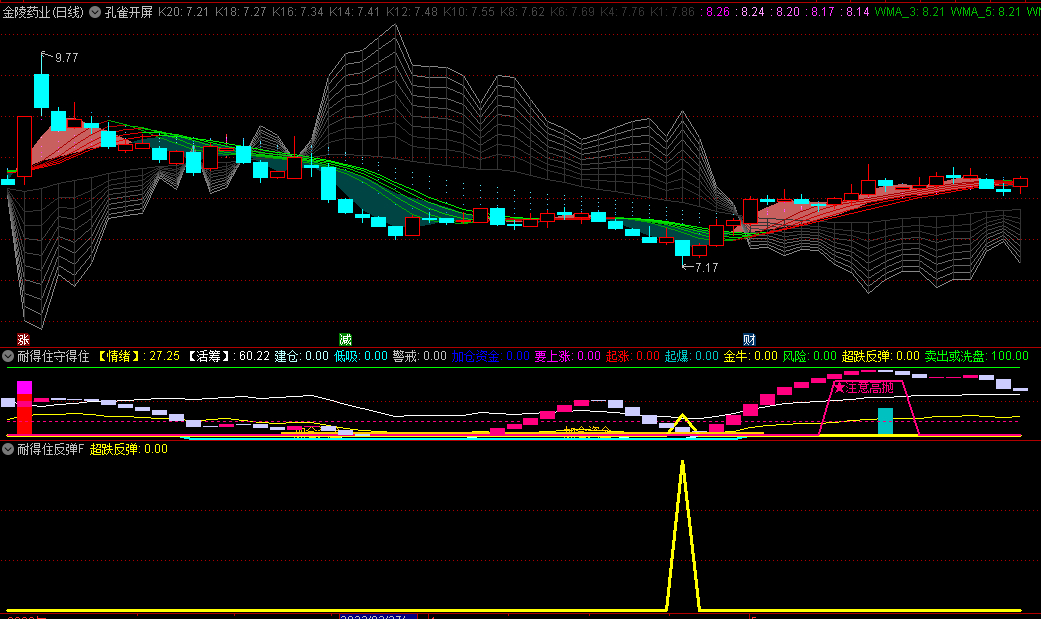Select the 金牛: 0.00 readout
Viewport: 1041px width, 619px height.
pyautogui.click(x=751, y=356)
